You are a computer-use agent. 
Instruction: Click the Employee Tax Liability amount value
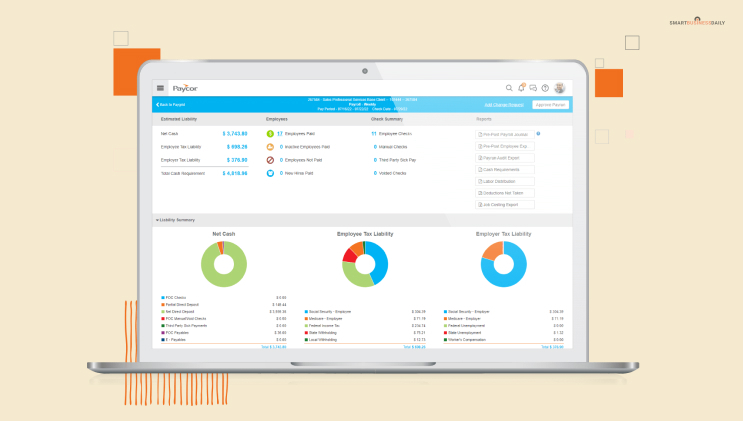(x=237, y=147)
